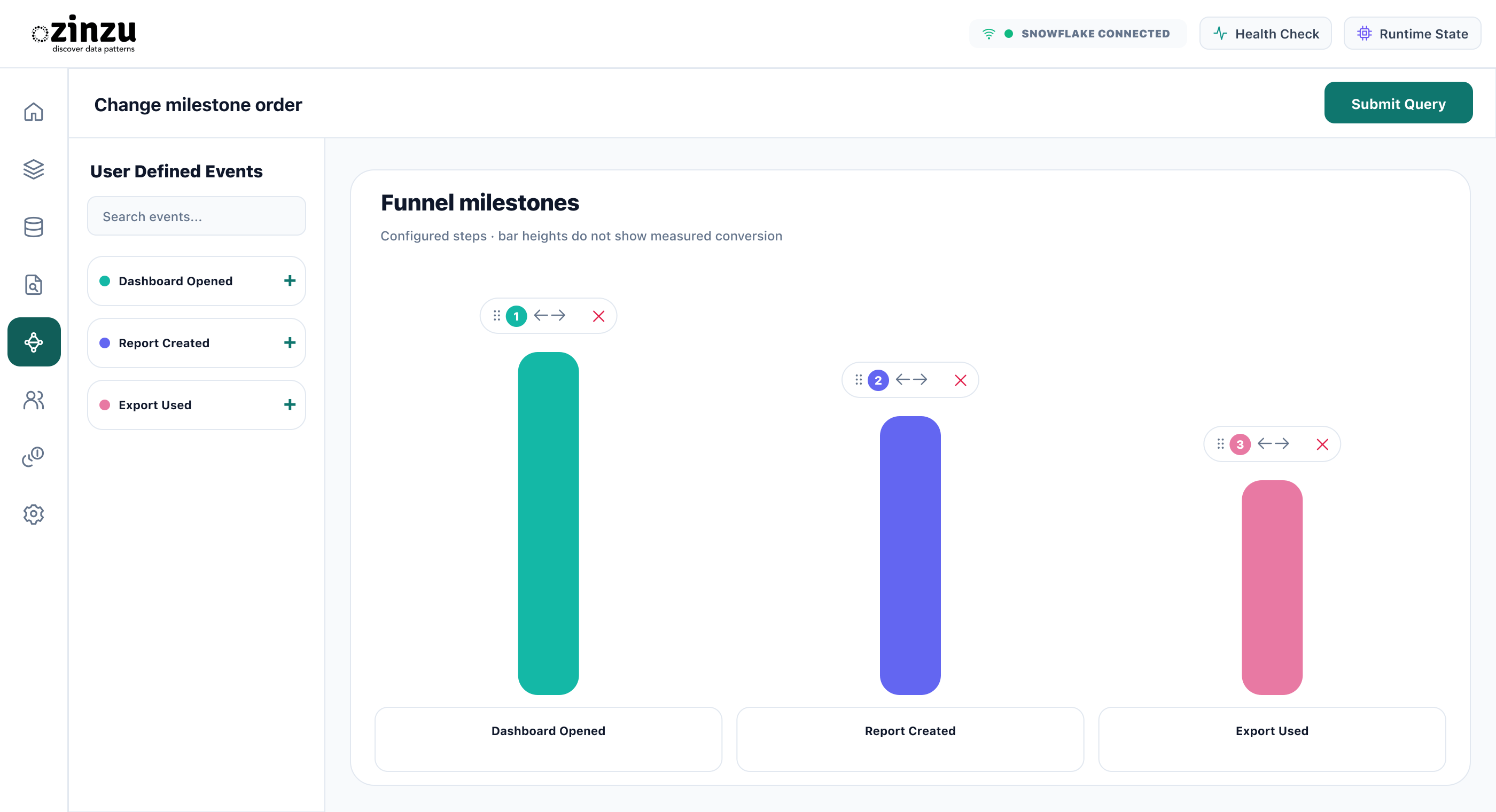
Task: Click the Submit Query button
Action: [x=1398, y=103]
